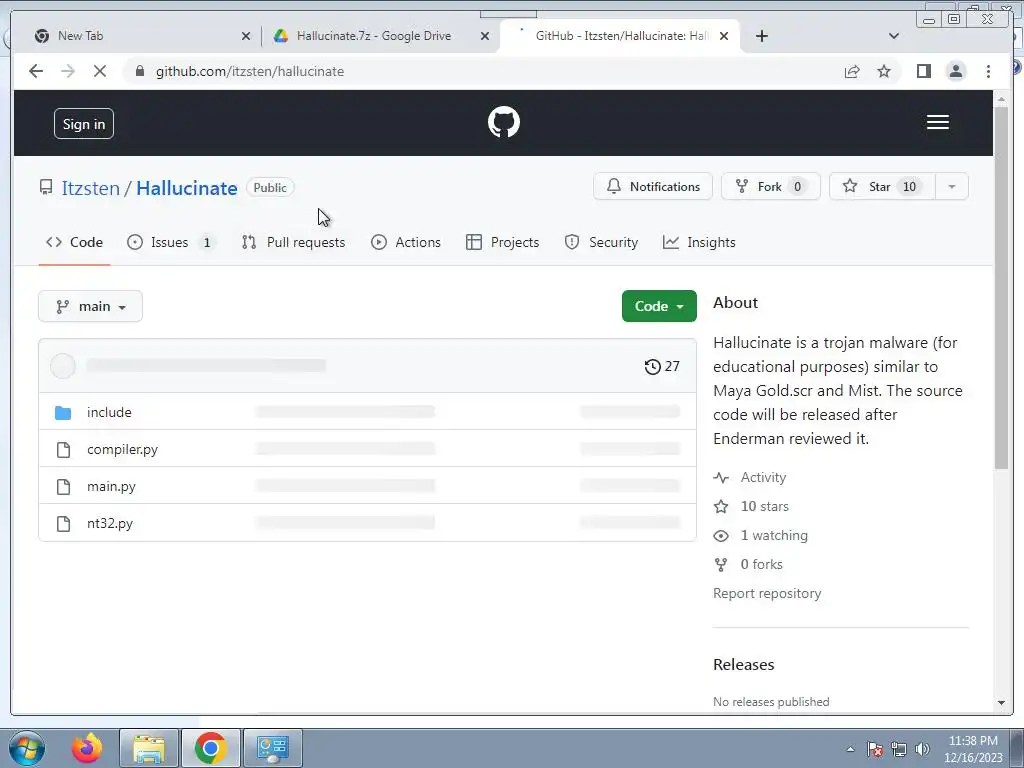Open the Issues tab

coord(170,242)
